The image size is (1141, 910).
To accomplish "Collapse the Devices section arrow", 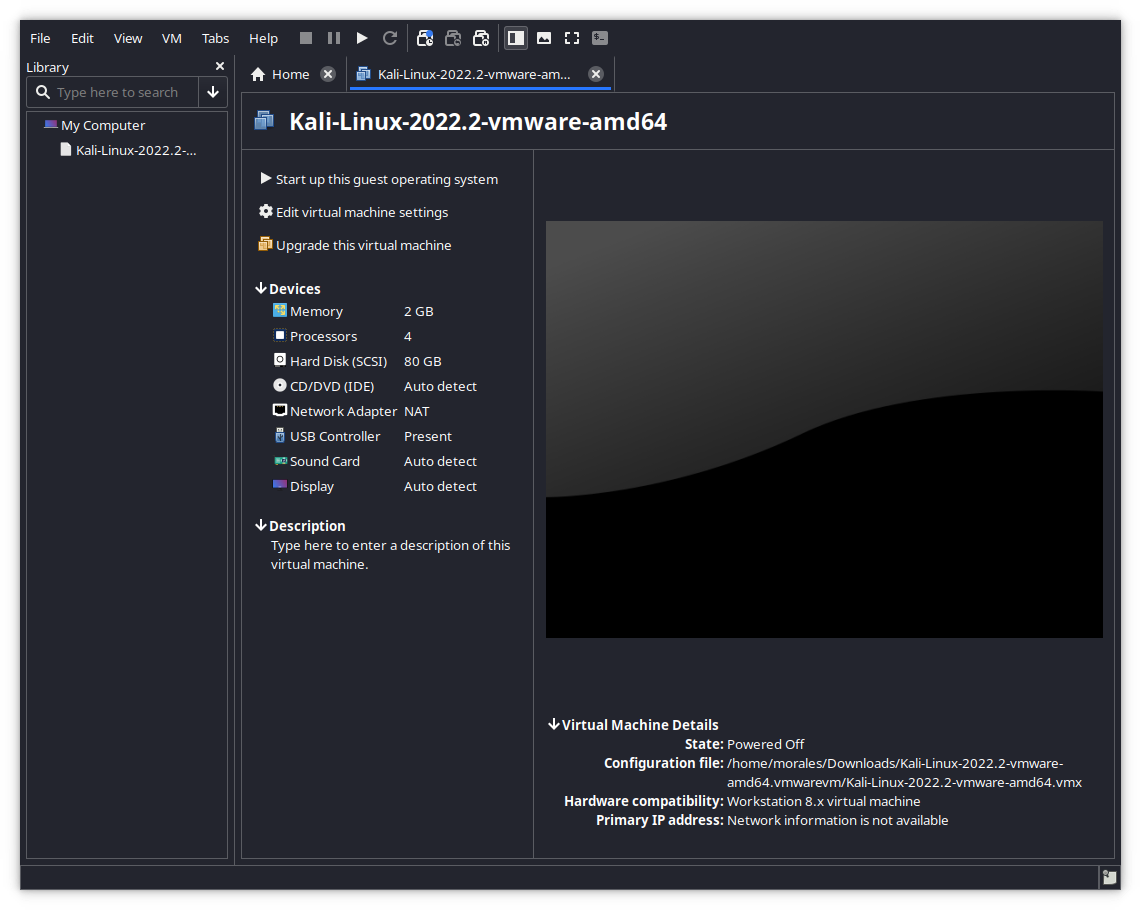I will 261,288.
